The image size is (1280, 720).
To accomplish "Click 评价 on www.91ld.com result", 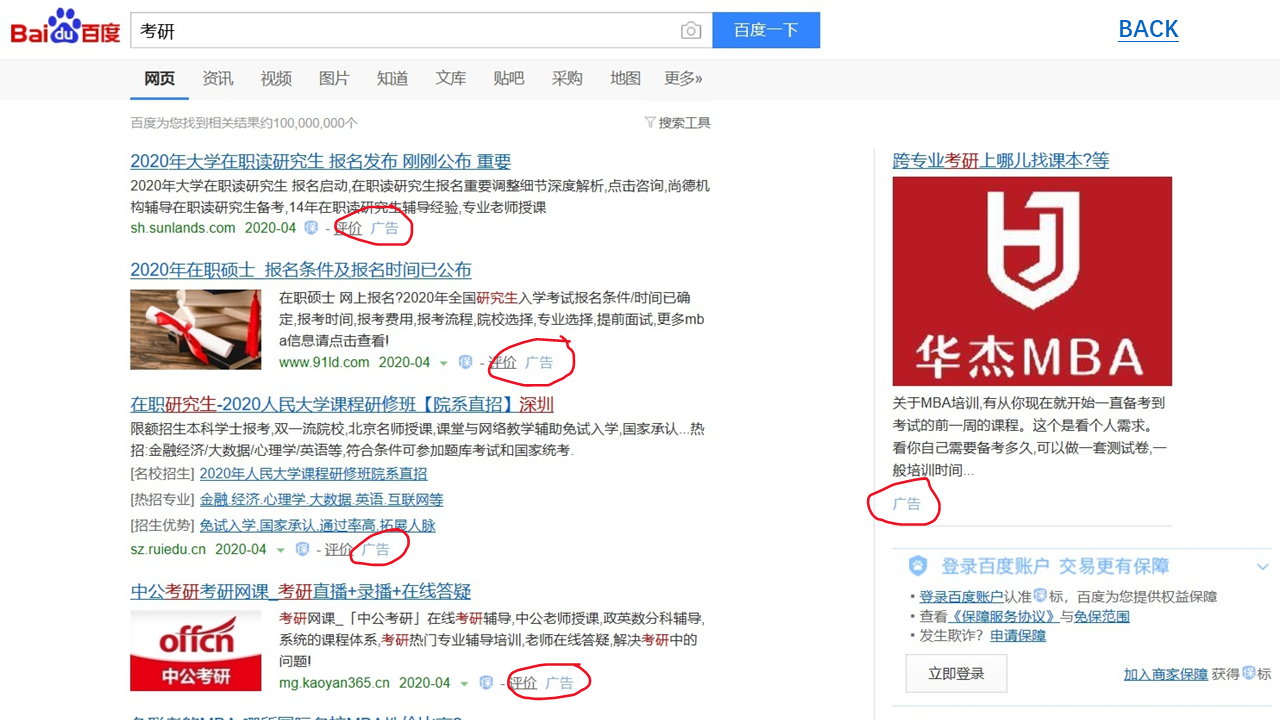I will (502, 362).
